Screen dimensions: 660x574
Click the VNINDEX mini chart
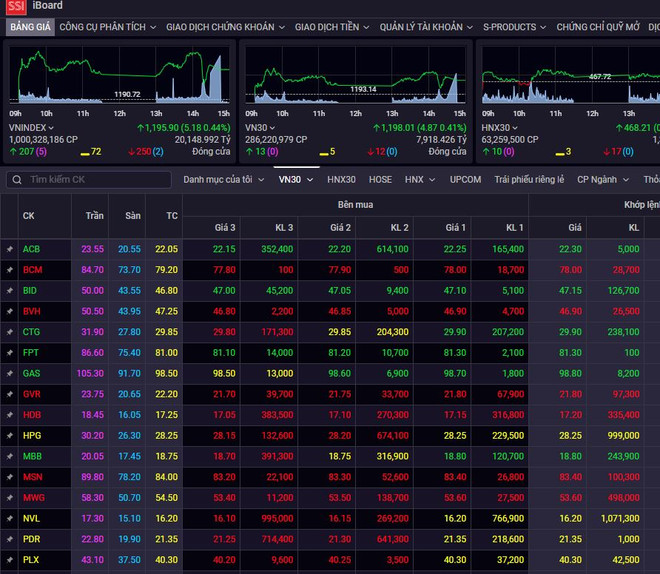pyautogui.click(x=120, y=78)
